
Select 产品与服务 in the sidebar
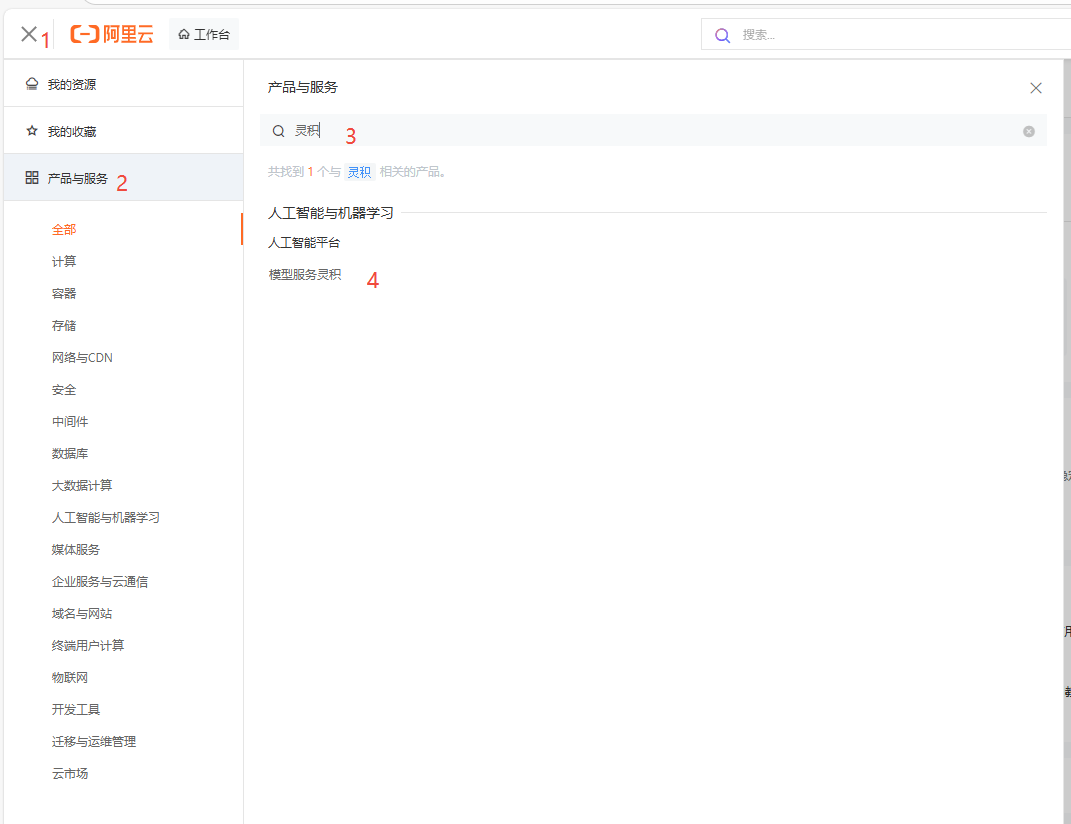[124, 178]
